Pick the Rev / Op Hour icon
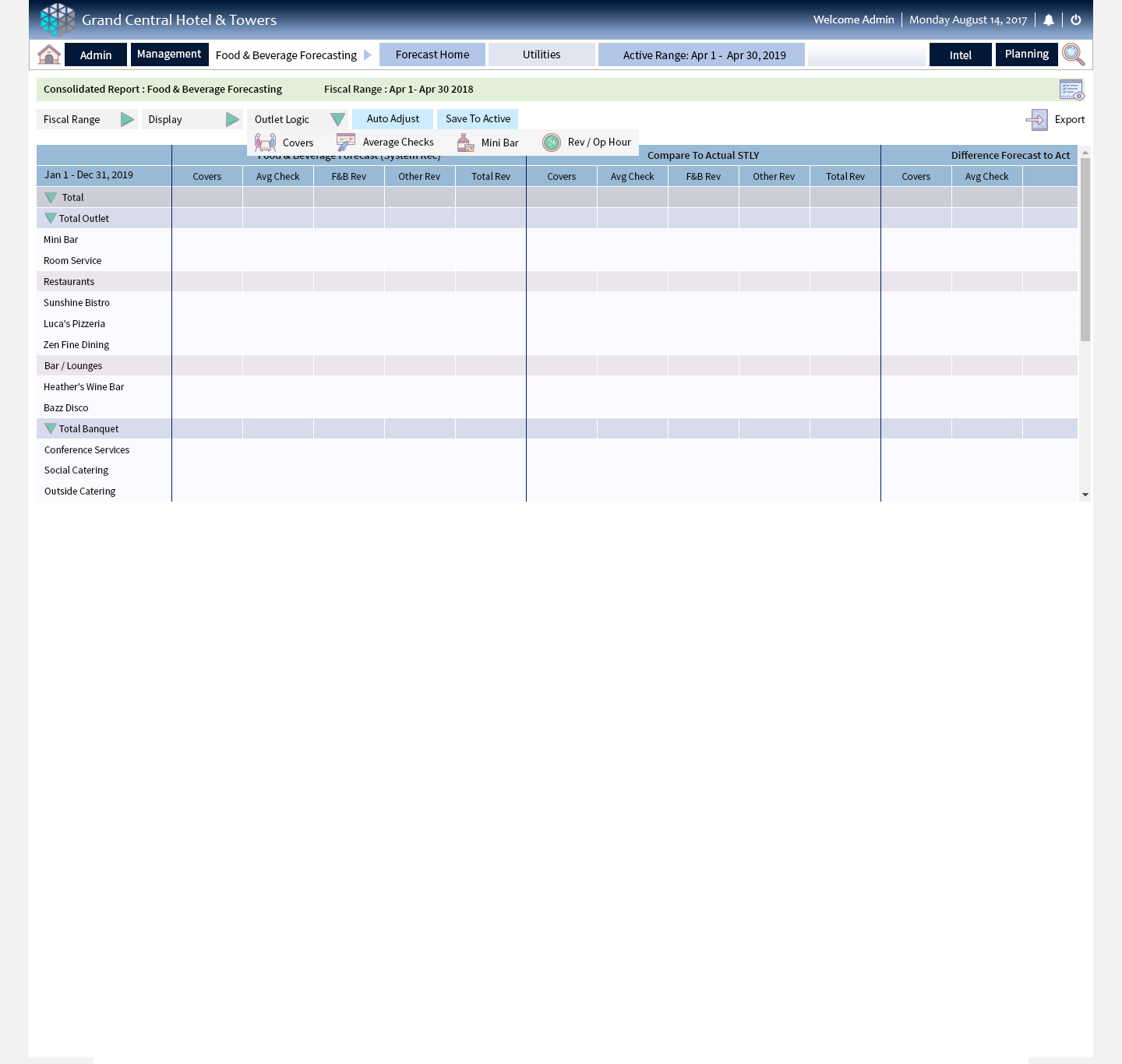 [x=552, y=142]
